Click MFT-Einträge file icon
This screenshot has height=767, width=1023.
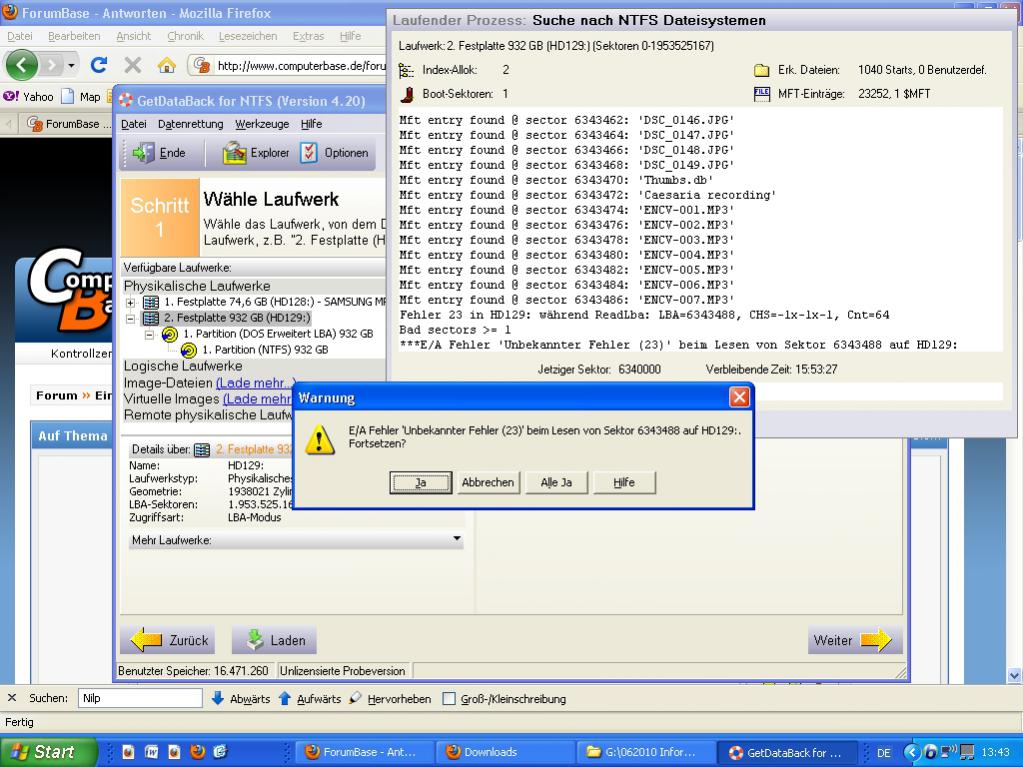762,94
